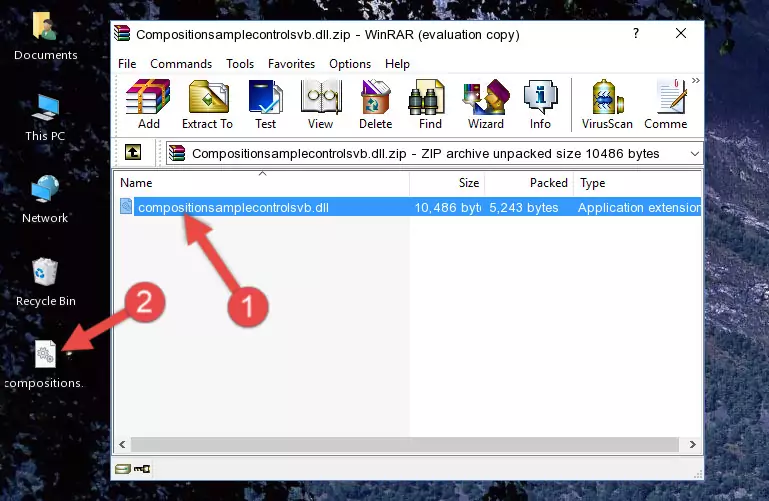Sort list by Type column

[637, 183]
